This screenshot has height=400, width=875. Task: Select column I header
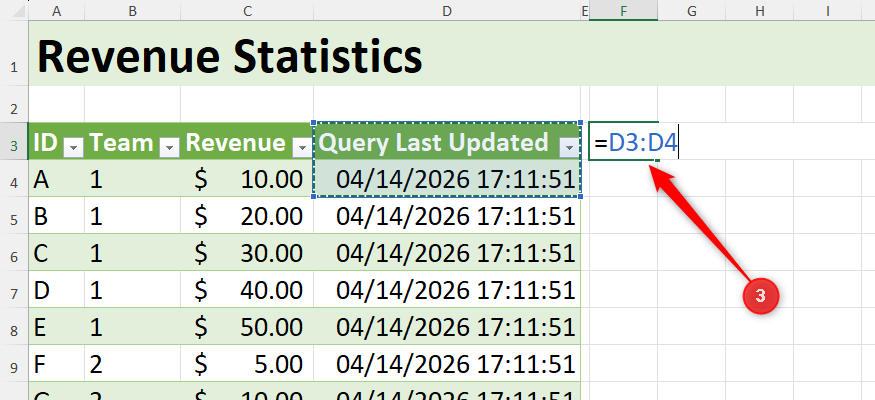click(828, 10)
